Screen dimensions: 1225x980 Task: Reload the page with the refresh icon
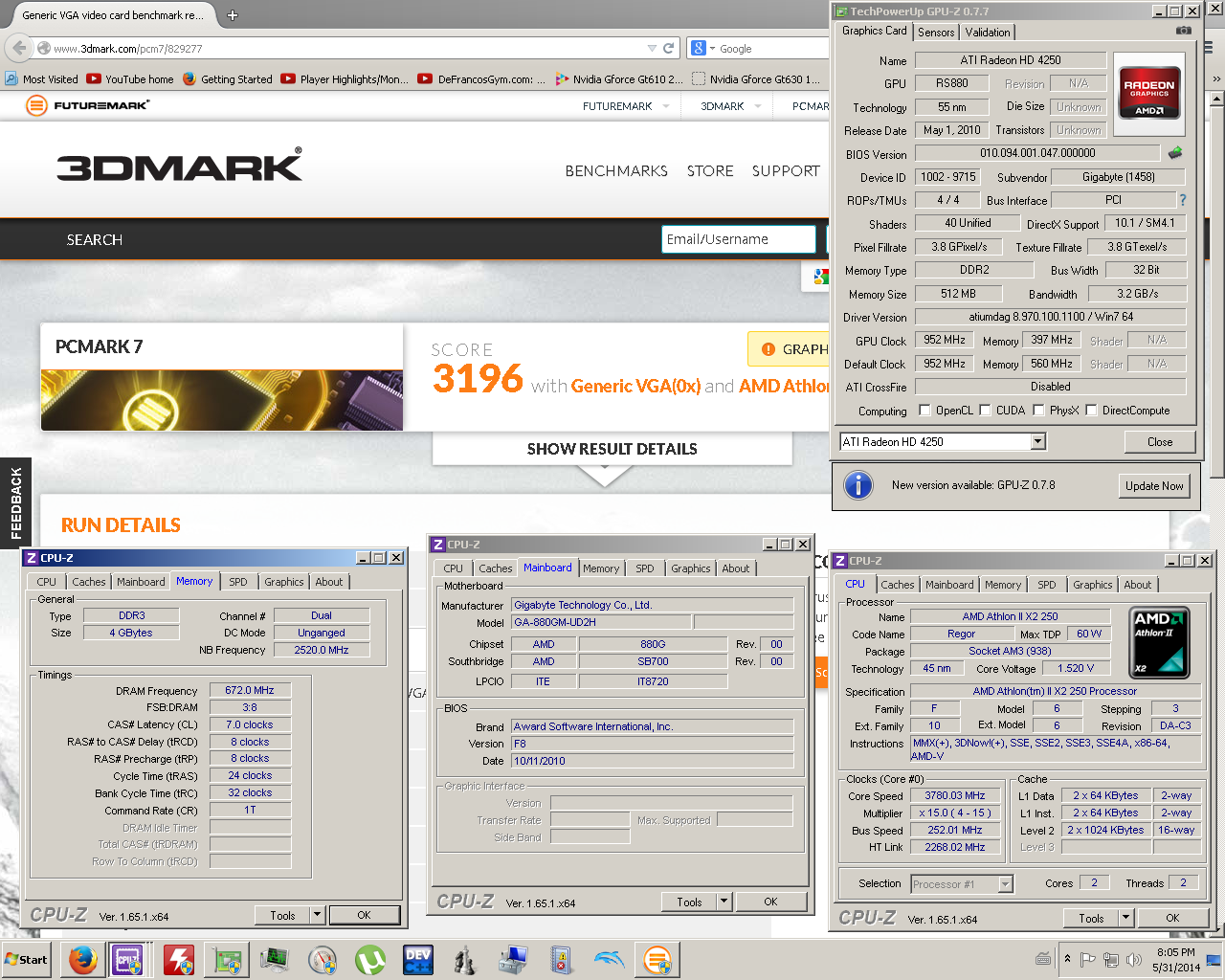coord(669,48)
